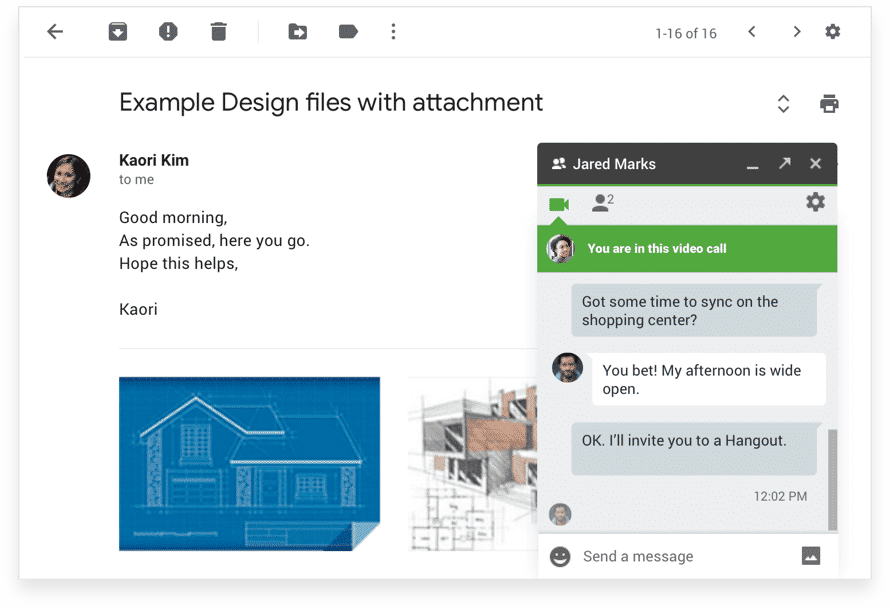Open the blue blueprint attachment
890x608 pixels.
click(x=249, y=464)
